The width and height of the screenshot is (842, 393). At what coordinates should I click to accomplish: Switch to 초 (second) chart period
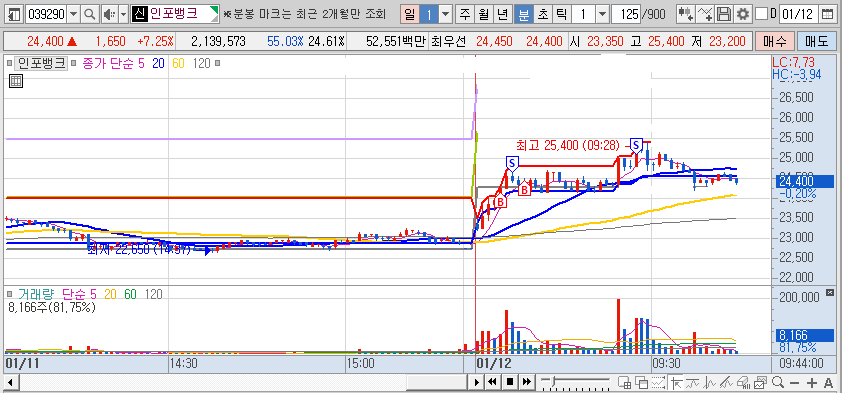(x=542, y=13)
